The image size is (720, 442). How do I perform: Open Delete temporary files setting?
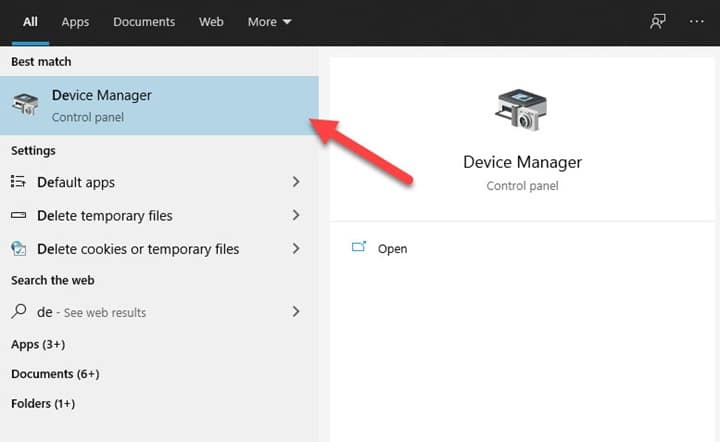pyautogui.click(x=159, y=215)
